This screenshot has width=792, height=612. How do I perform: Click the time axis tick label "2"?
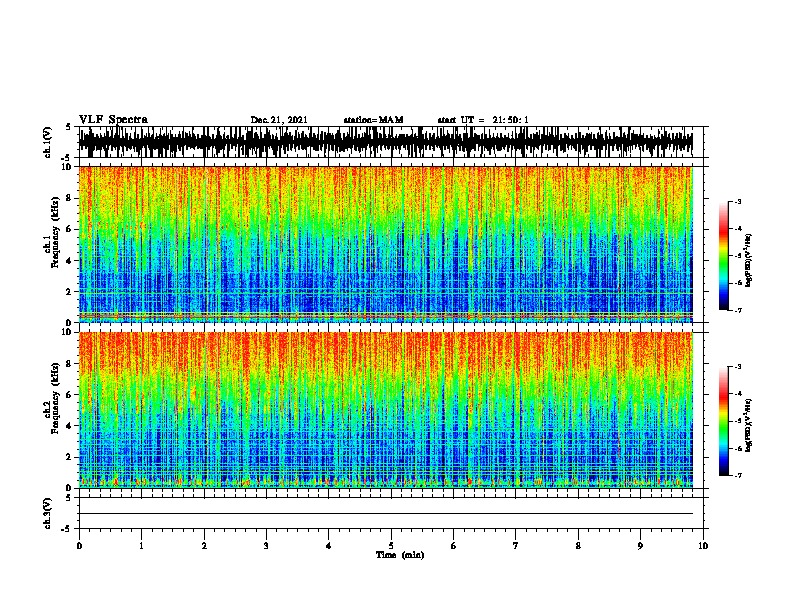tap(204, 546)
